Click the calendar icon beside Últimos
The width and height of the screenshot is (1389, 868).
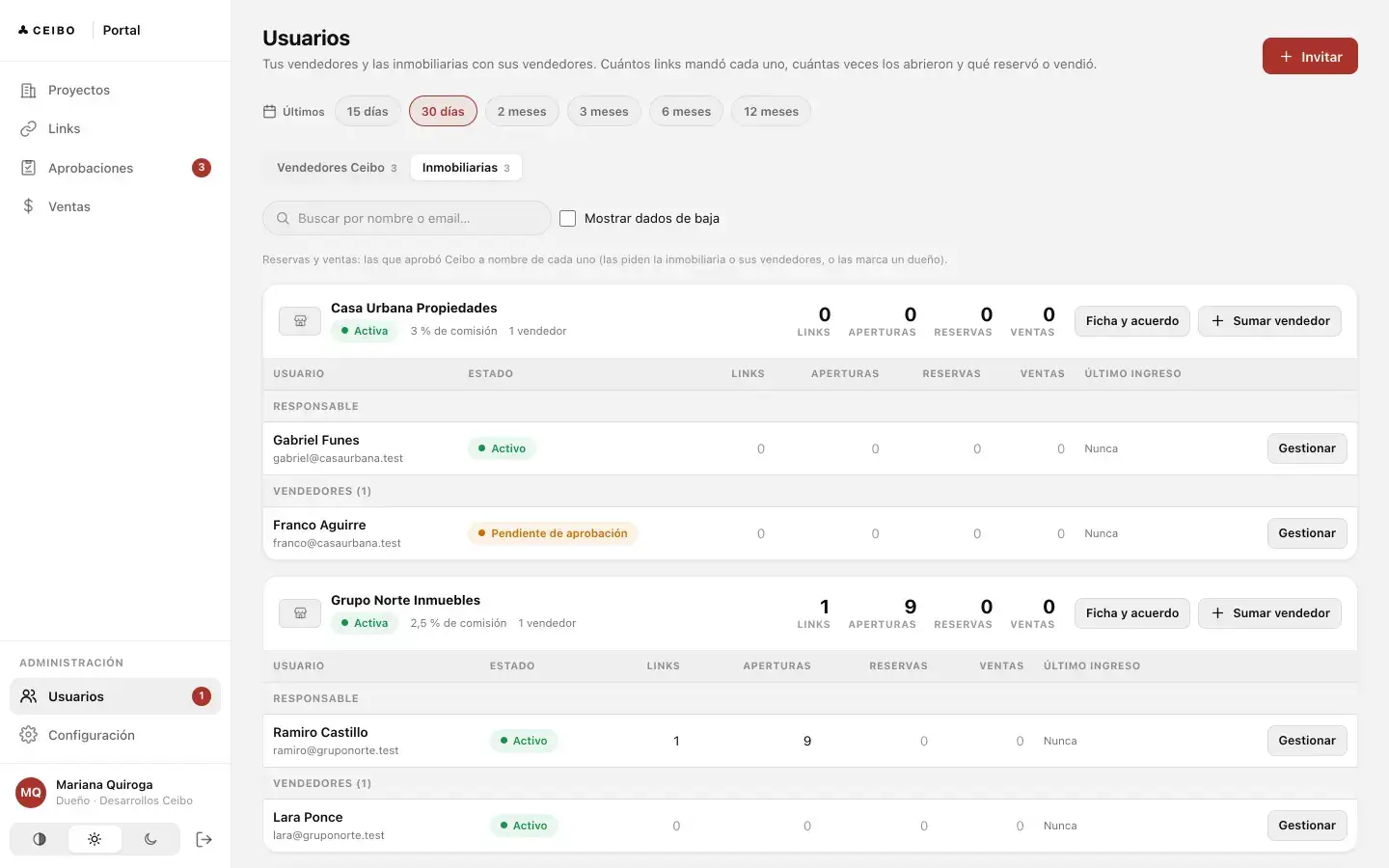click(270, 112)
